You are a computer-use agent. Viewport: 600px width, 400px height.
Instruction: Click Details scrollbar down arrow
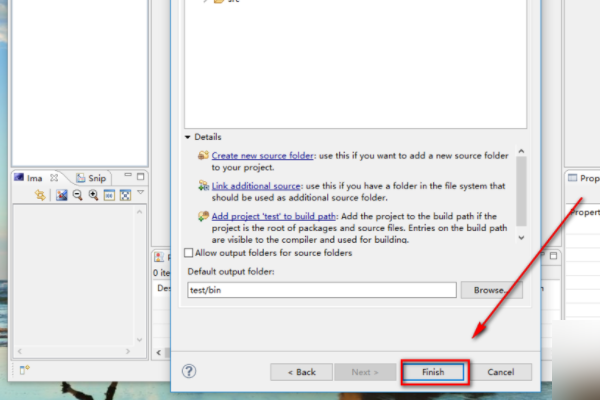(521, 238)
